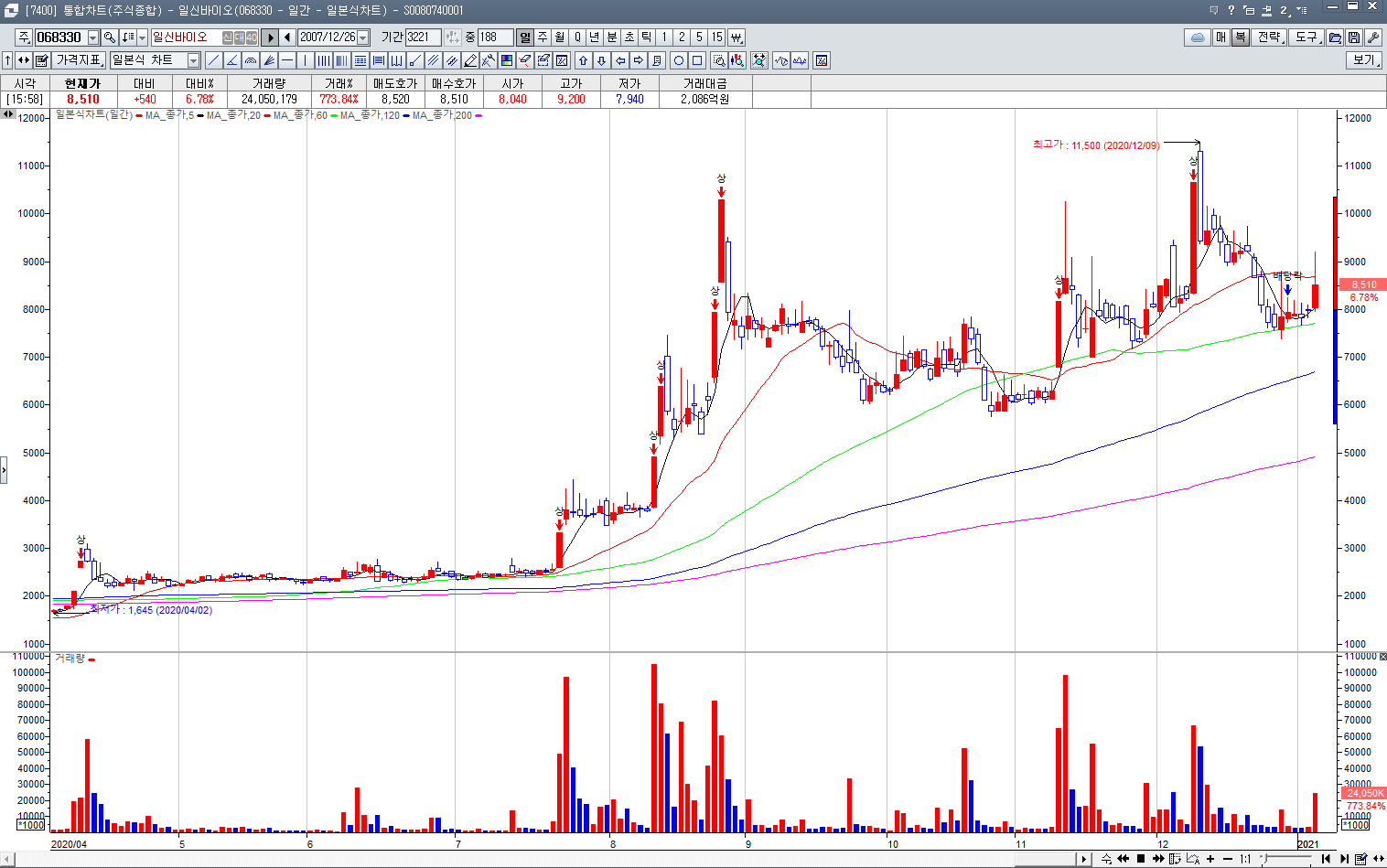This screenshot has height=868, width=1387.
Task: Zoom out chart with minus button
Action: click(1228, 859)
